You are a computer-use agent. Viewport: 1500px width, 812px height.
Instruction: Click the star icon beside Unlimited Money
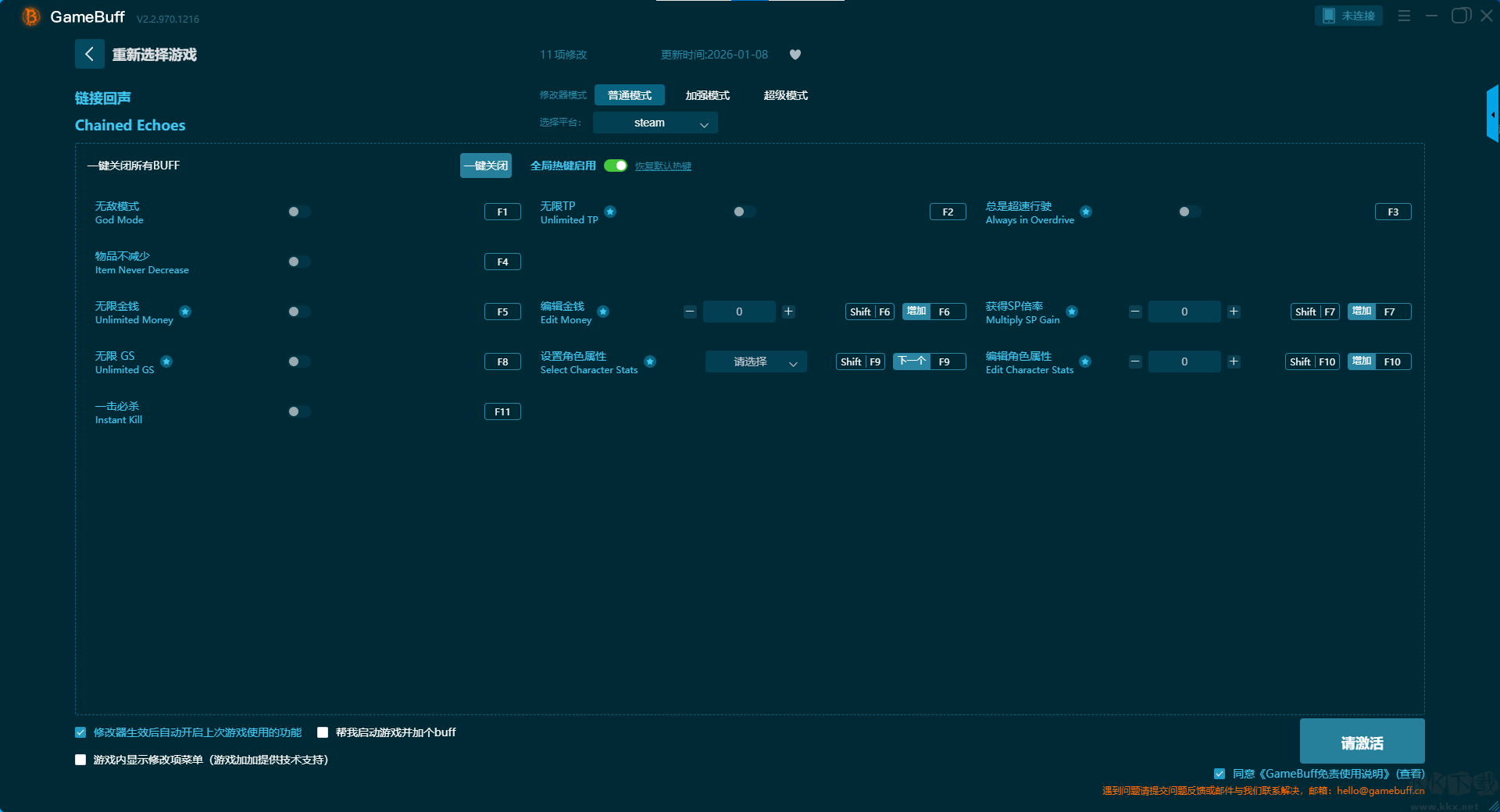pos(185,312)
